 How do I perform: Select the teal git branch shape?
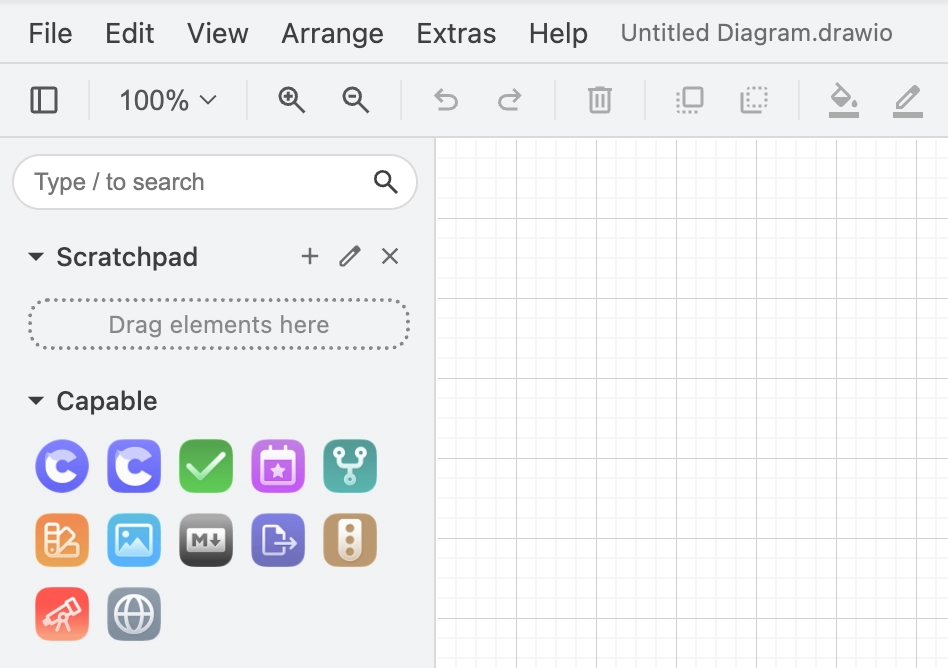[x=350, y=465]
